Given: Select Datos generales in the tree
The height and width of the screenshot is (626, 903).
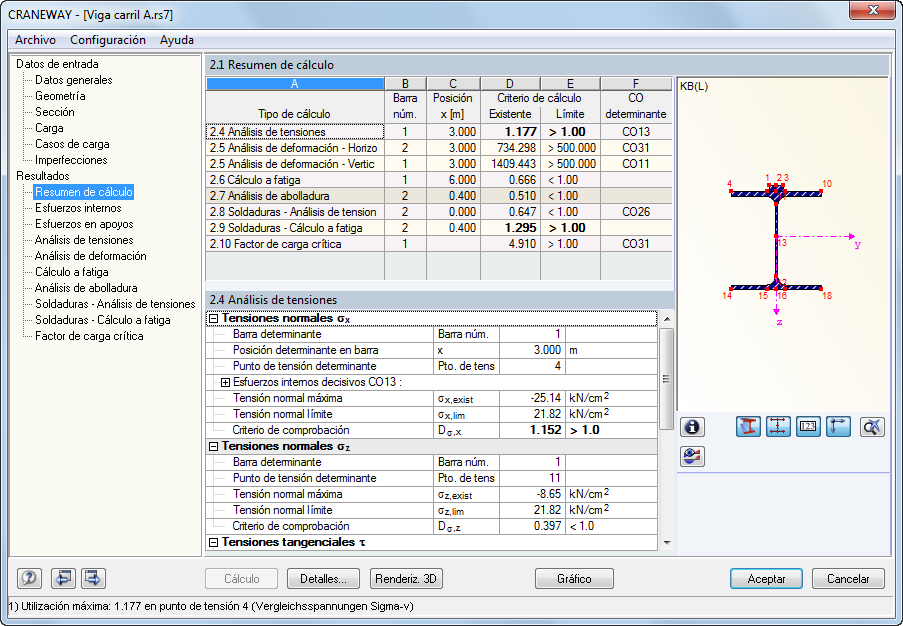Looking at the screenshot, I should point(74,80).
